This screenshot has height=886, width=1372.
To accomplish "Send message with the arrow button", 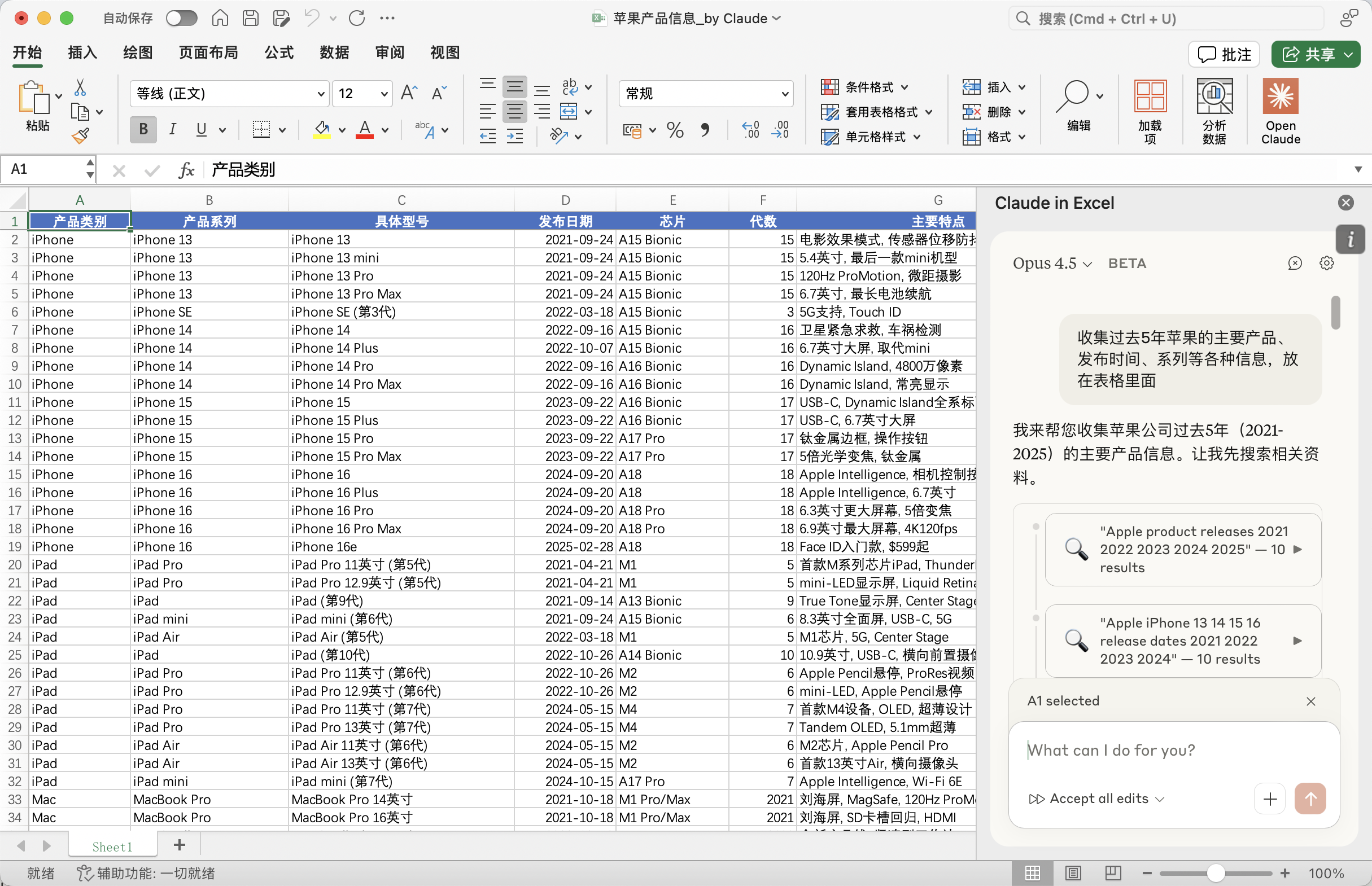I will [x=1310, y=799].
